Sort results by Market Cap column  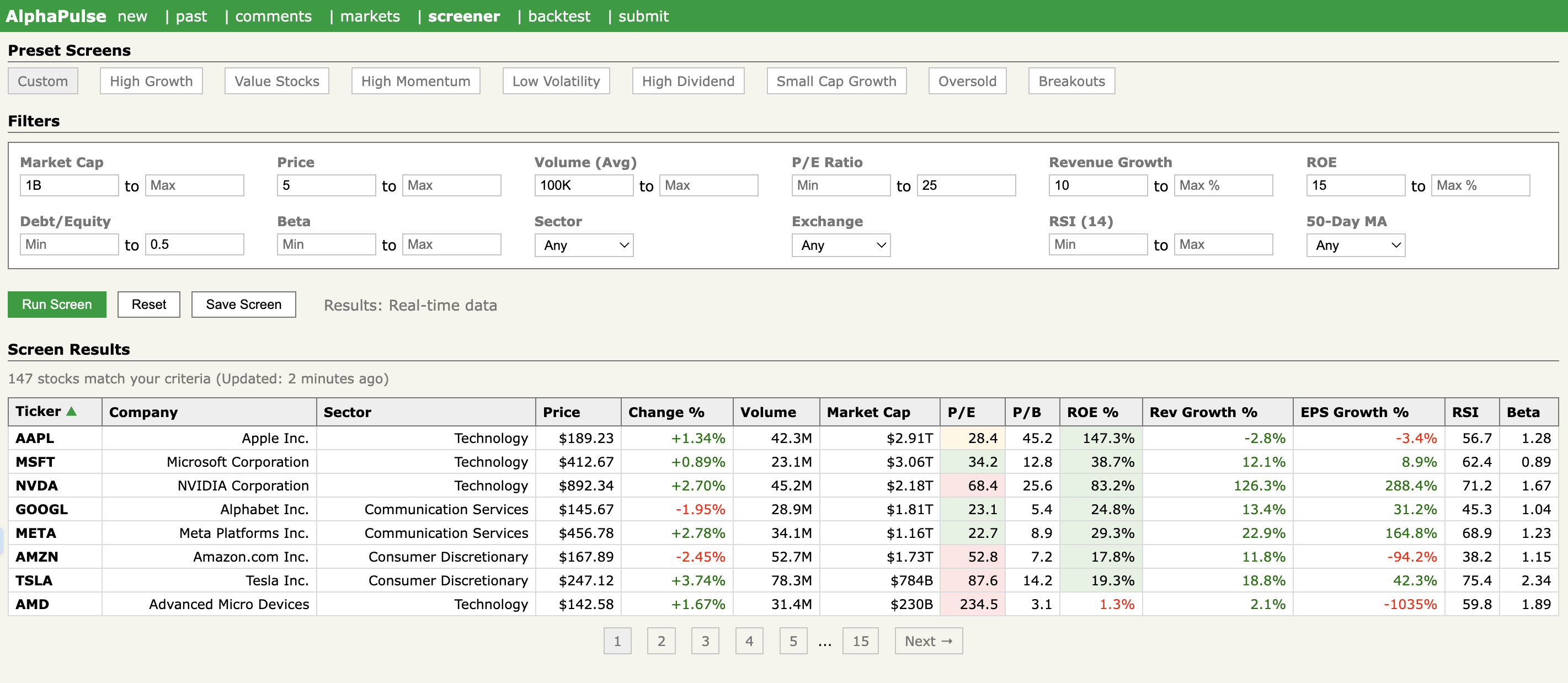pos(879,412)
